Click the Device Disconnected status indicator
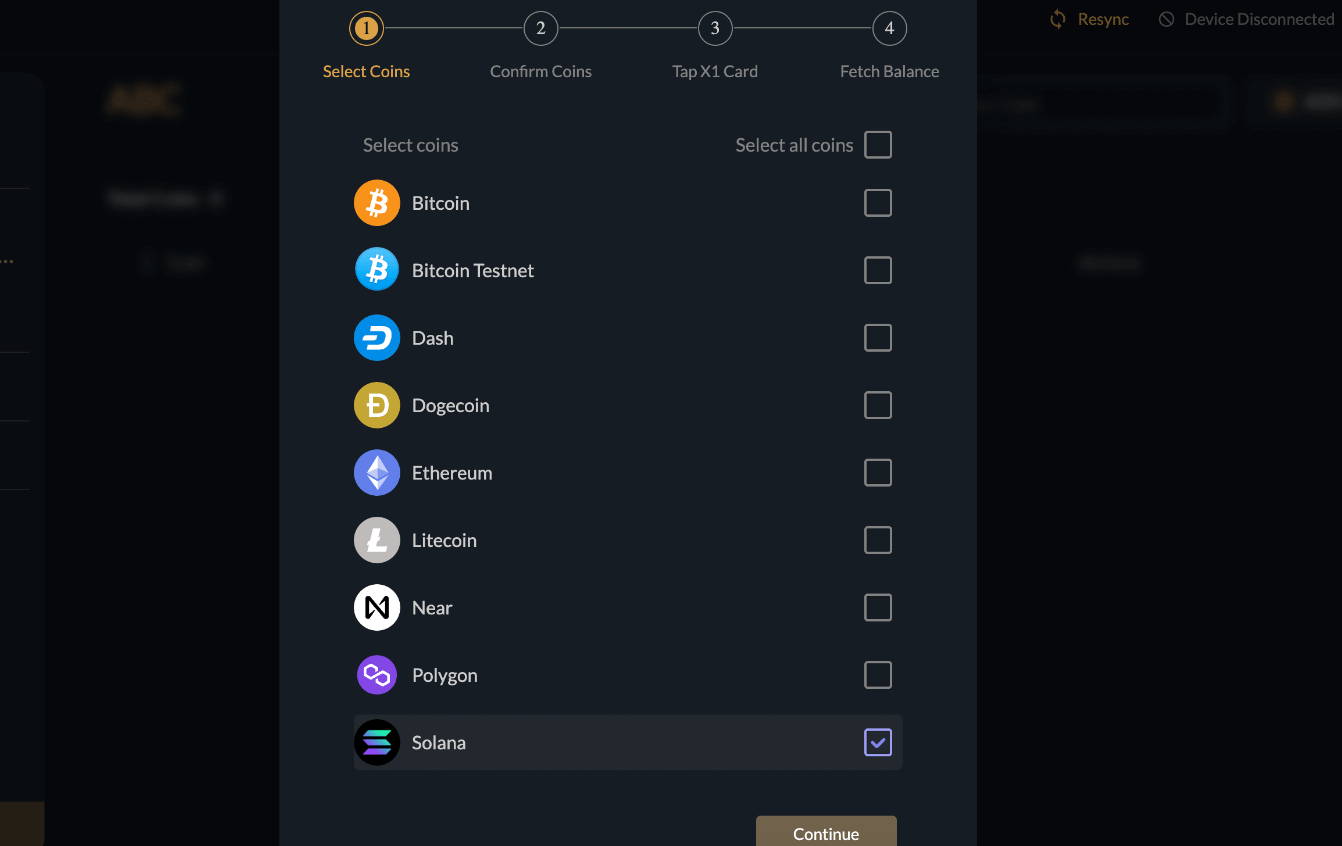 [1246, 18]
